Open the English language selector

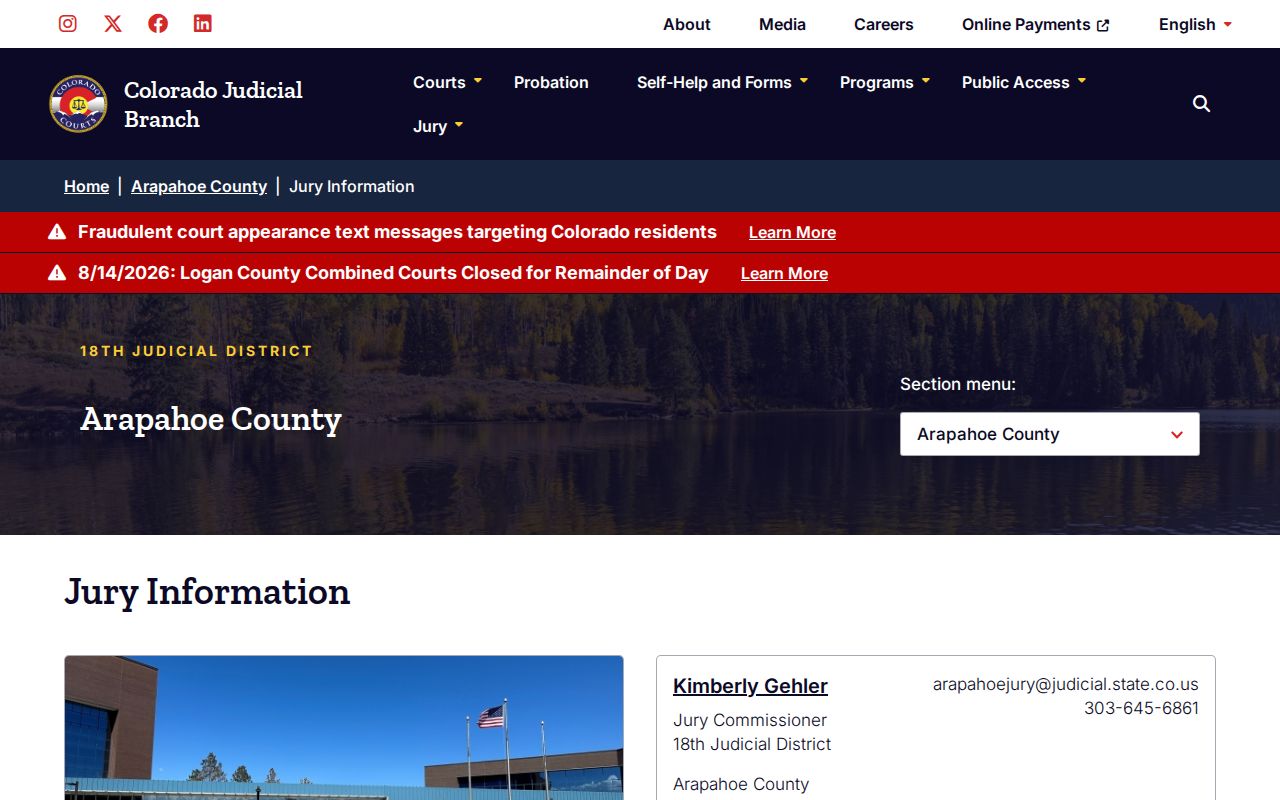1195,24
